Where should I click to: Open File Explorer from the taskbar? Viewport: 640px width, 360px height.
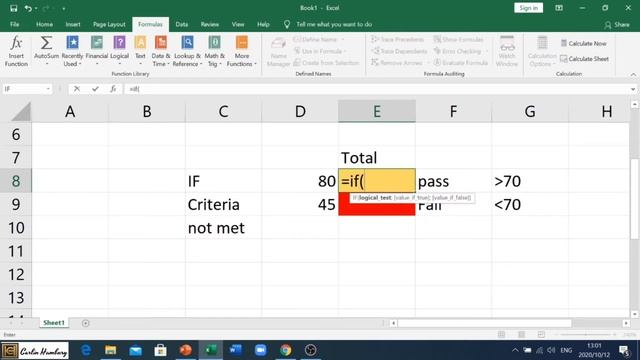tap(111, 350)
